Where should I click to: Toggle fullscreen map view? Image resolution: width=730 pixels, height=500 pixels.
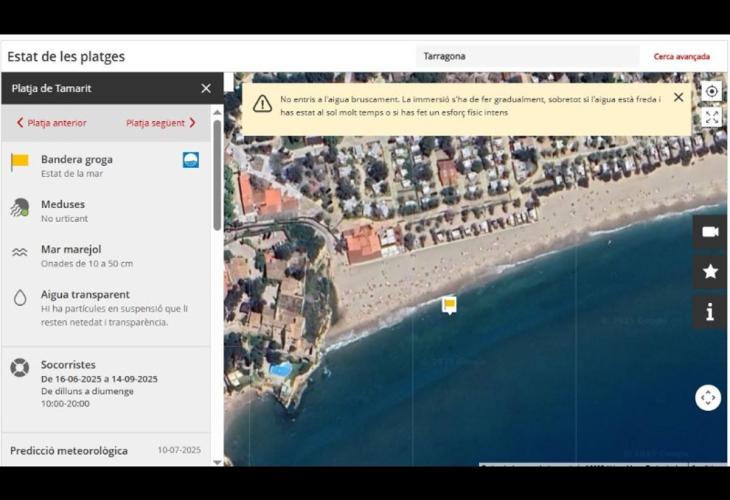[711, 117]
